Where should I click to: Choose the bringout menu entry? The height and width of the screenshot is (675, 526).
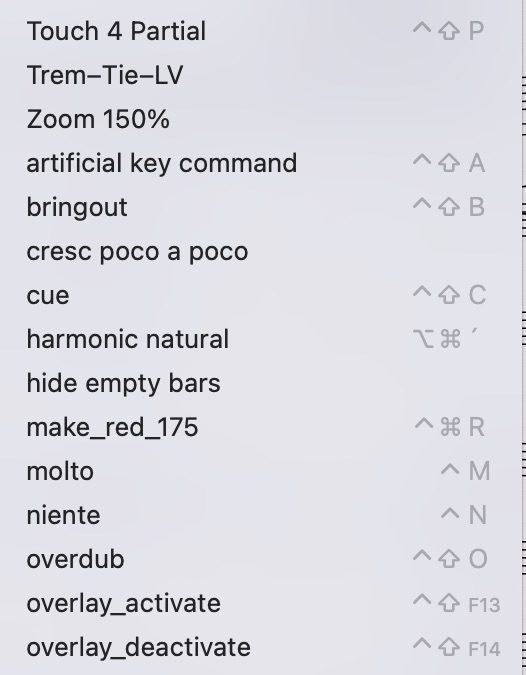click(x=260, y=207)
